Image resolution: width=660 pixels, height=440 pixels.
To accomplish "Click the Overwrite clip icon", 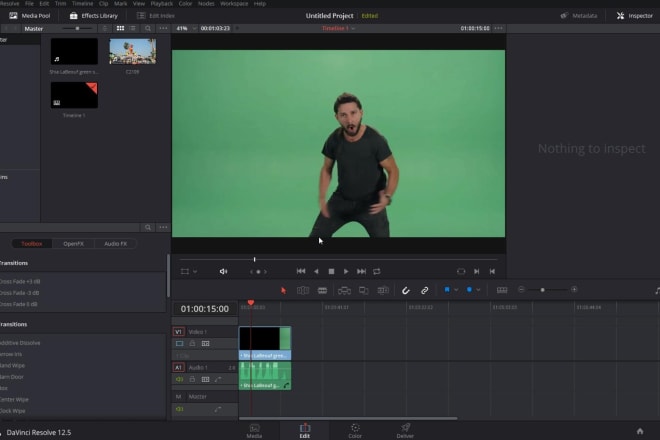I will (x=363, y=290).
